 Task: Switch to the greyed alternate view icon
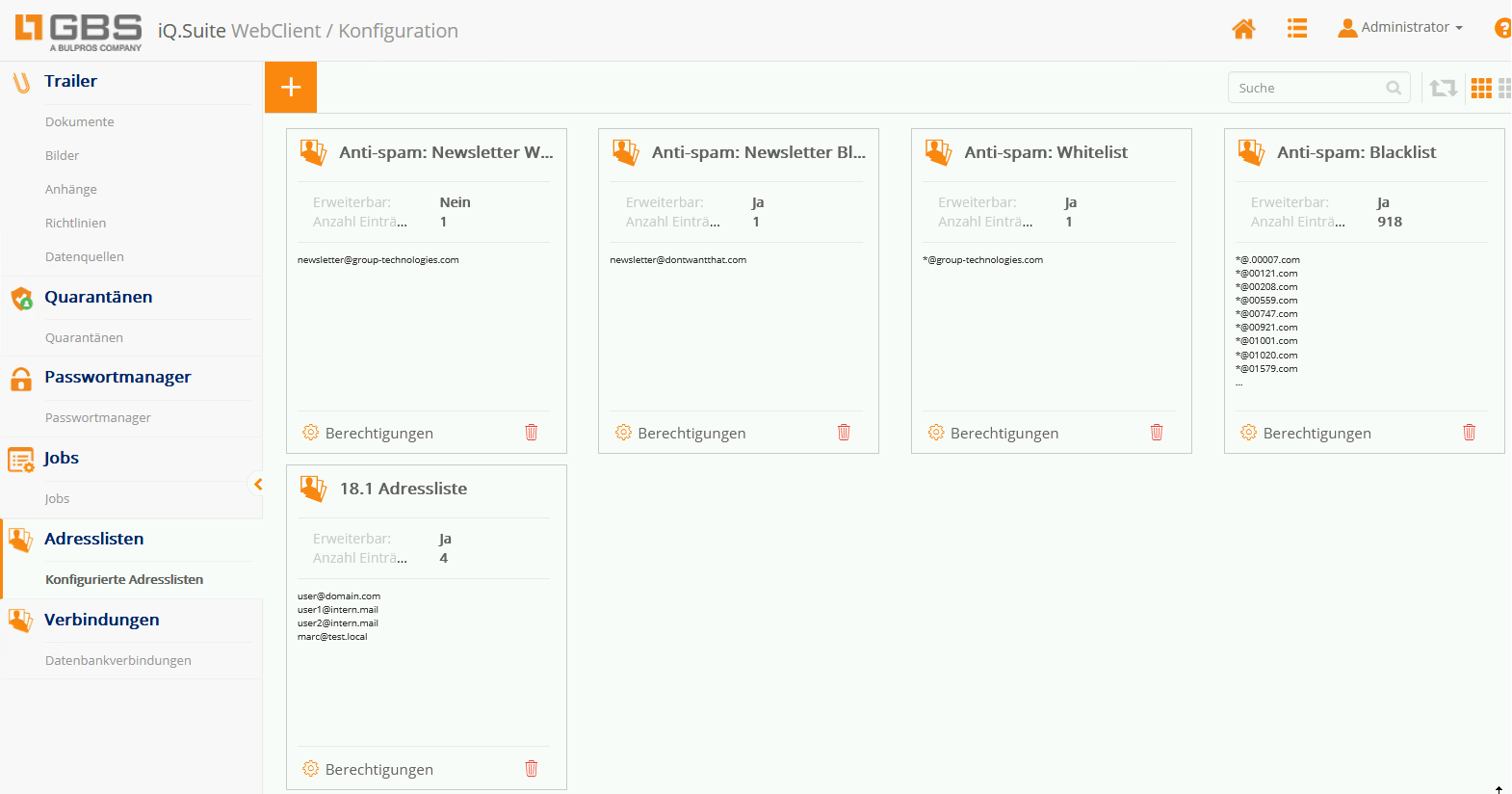point(1504,89)
